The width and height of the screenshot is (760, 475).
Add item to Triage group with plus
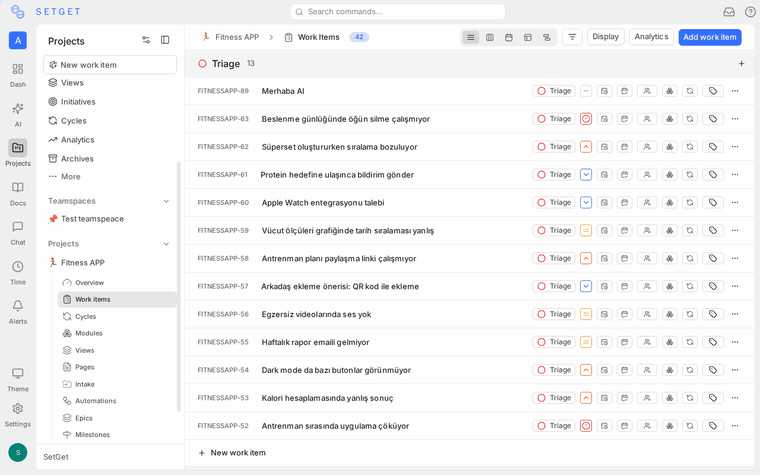741,63
